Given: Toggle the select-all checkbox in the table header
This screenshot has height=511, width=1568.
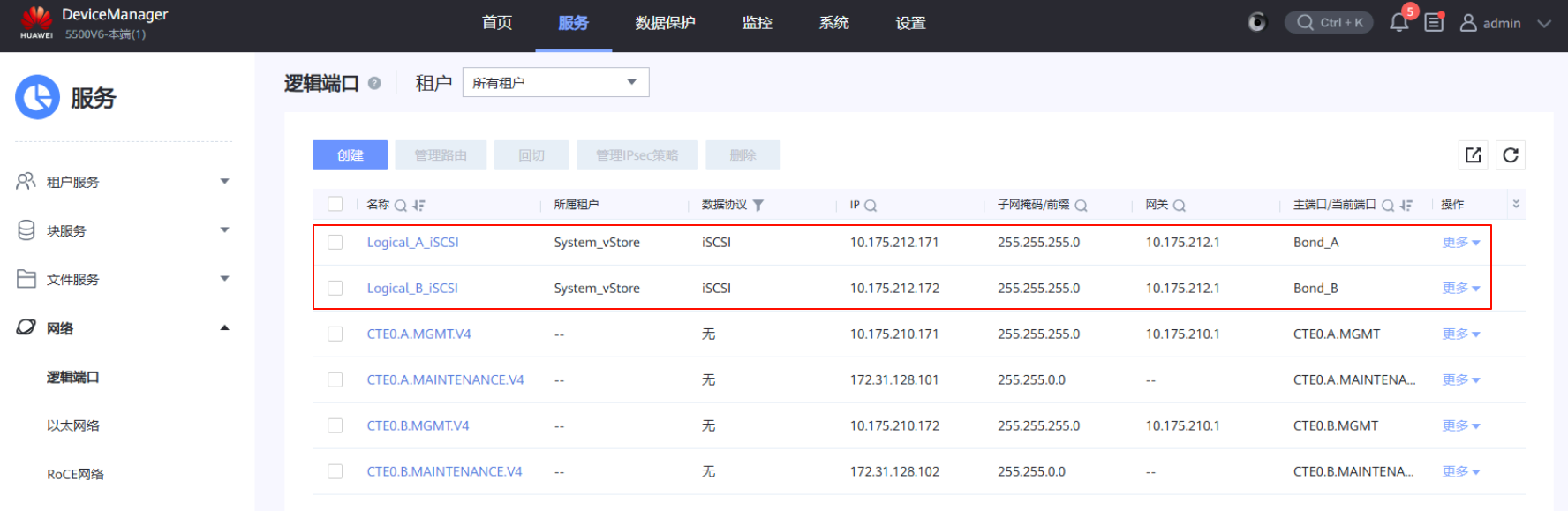Looking at the screenshot, I should click(x=335, y=204).
